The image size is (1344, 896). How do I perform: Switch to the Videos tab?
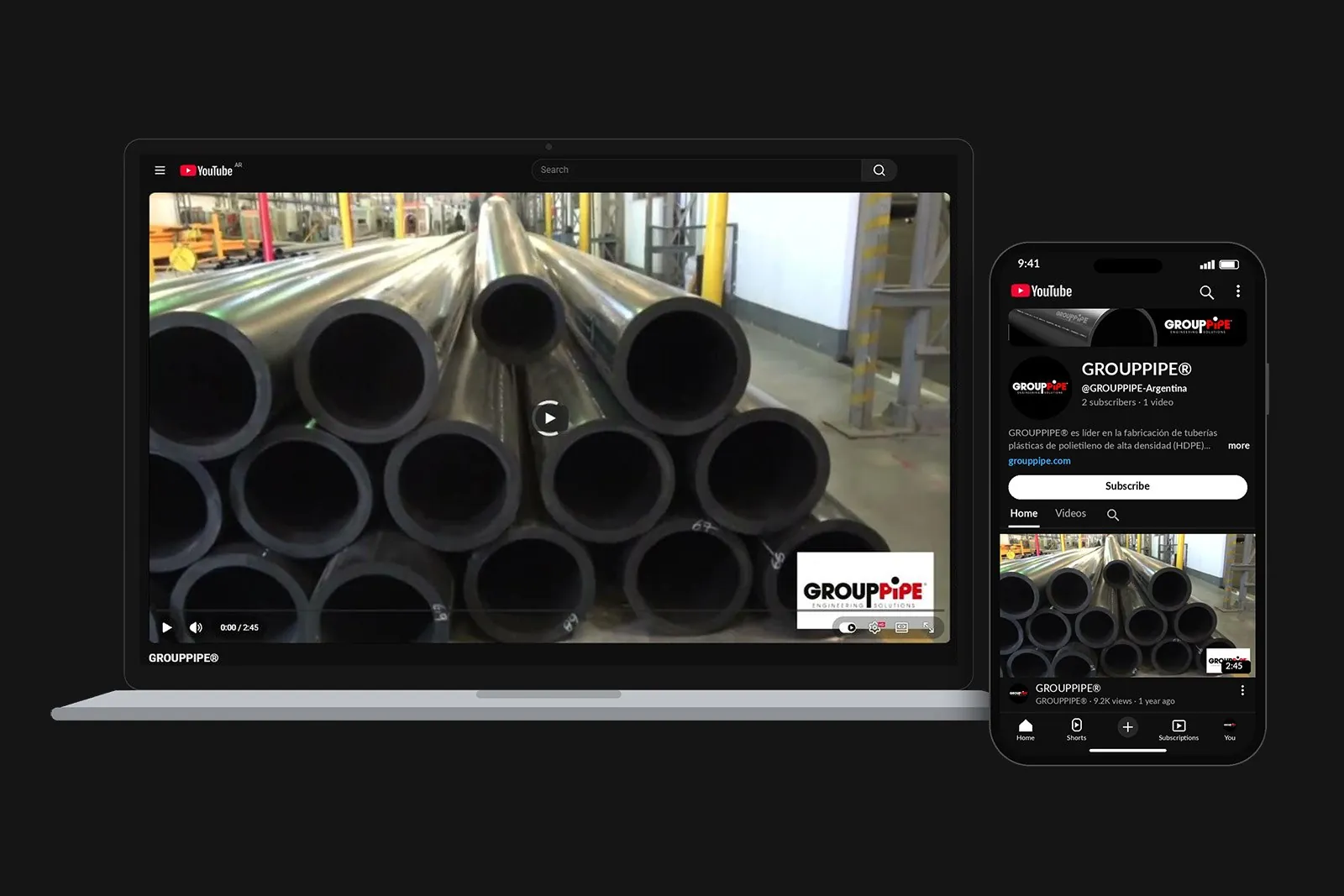click(1070, 514)
